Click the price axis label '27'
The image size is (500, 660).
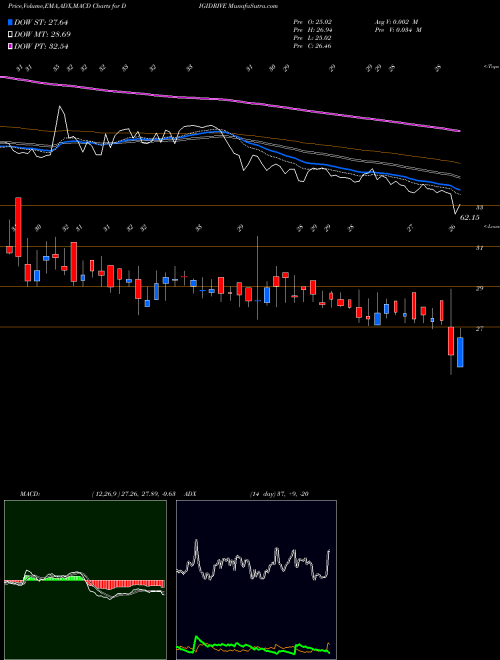(x=479, y=329)
